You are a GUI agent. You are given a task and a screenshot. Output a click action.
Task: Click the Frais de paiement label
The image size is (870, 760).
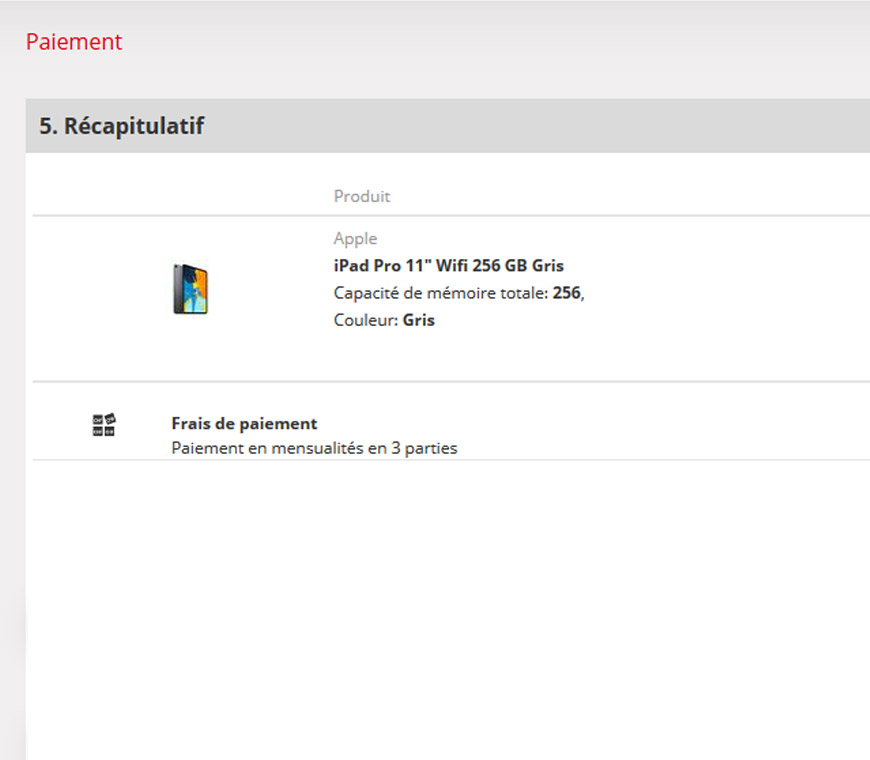[244, 424]
